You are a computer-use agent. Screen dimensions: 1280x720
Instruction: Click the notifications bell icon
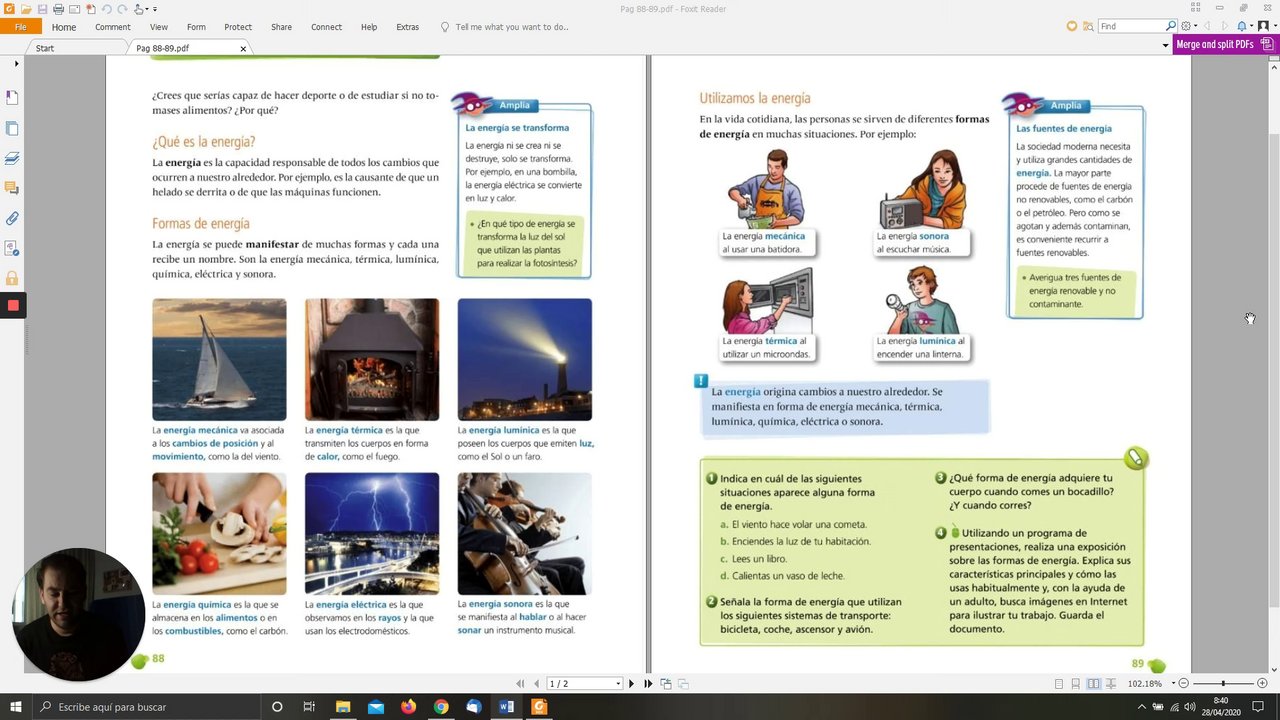(1242, 26)
